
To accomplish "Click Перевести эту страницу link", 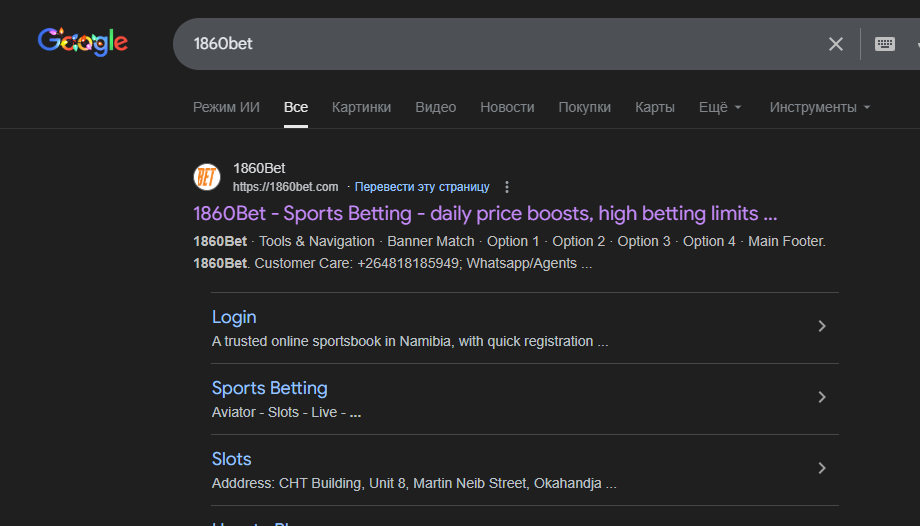I will [422, 187].
